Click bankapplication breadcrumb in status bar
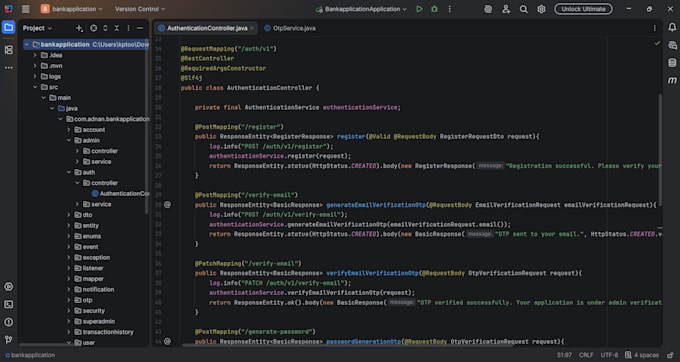 [x=30, y=355]
